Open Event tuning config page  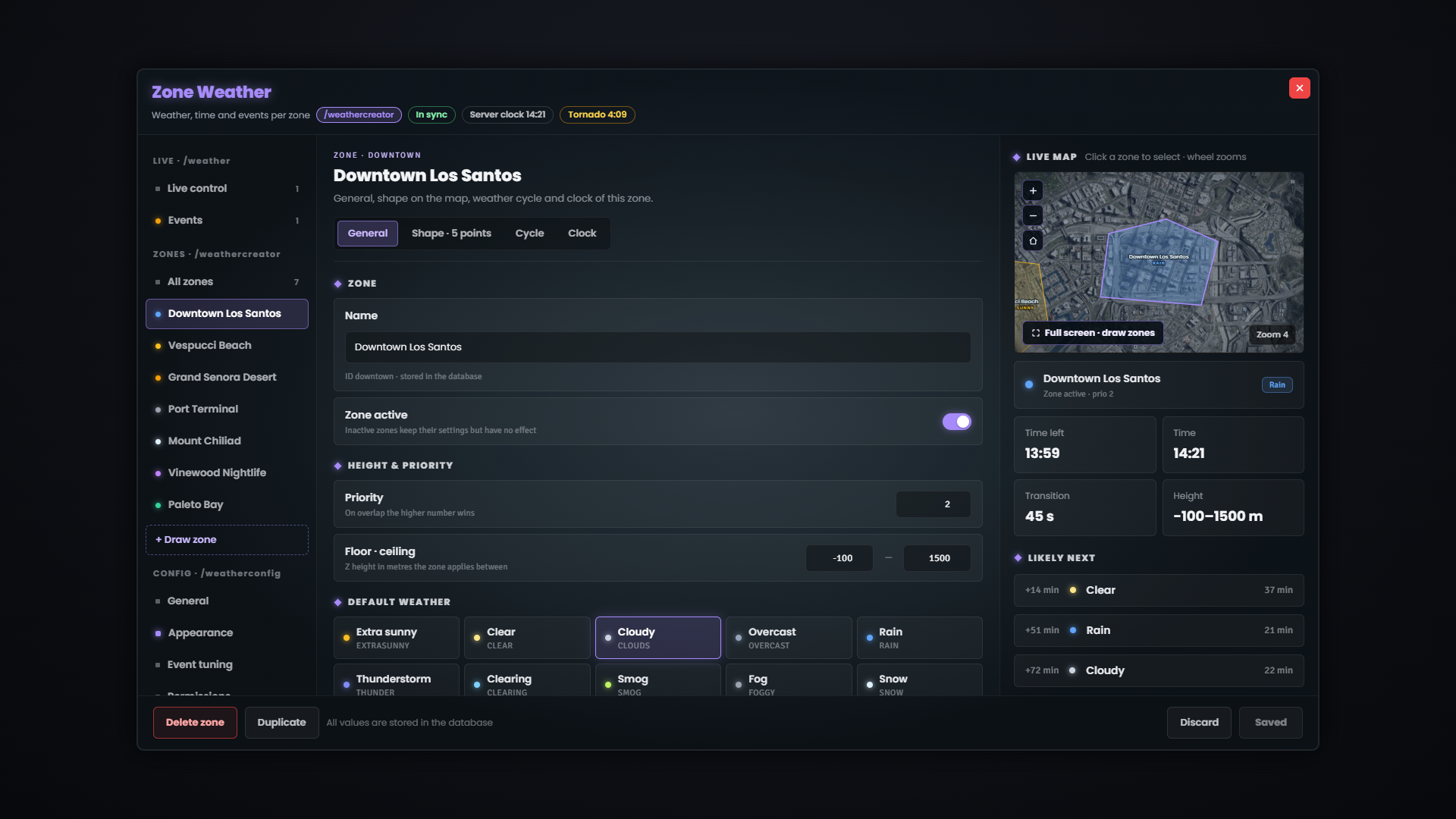[227, 665]
